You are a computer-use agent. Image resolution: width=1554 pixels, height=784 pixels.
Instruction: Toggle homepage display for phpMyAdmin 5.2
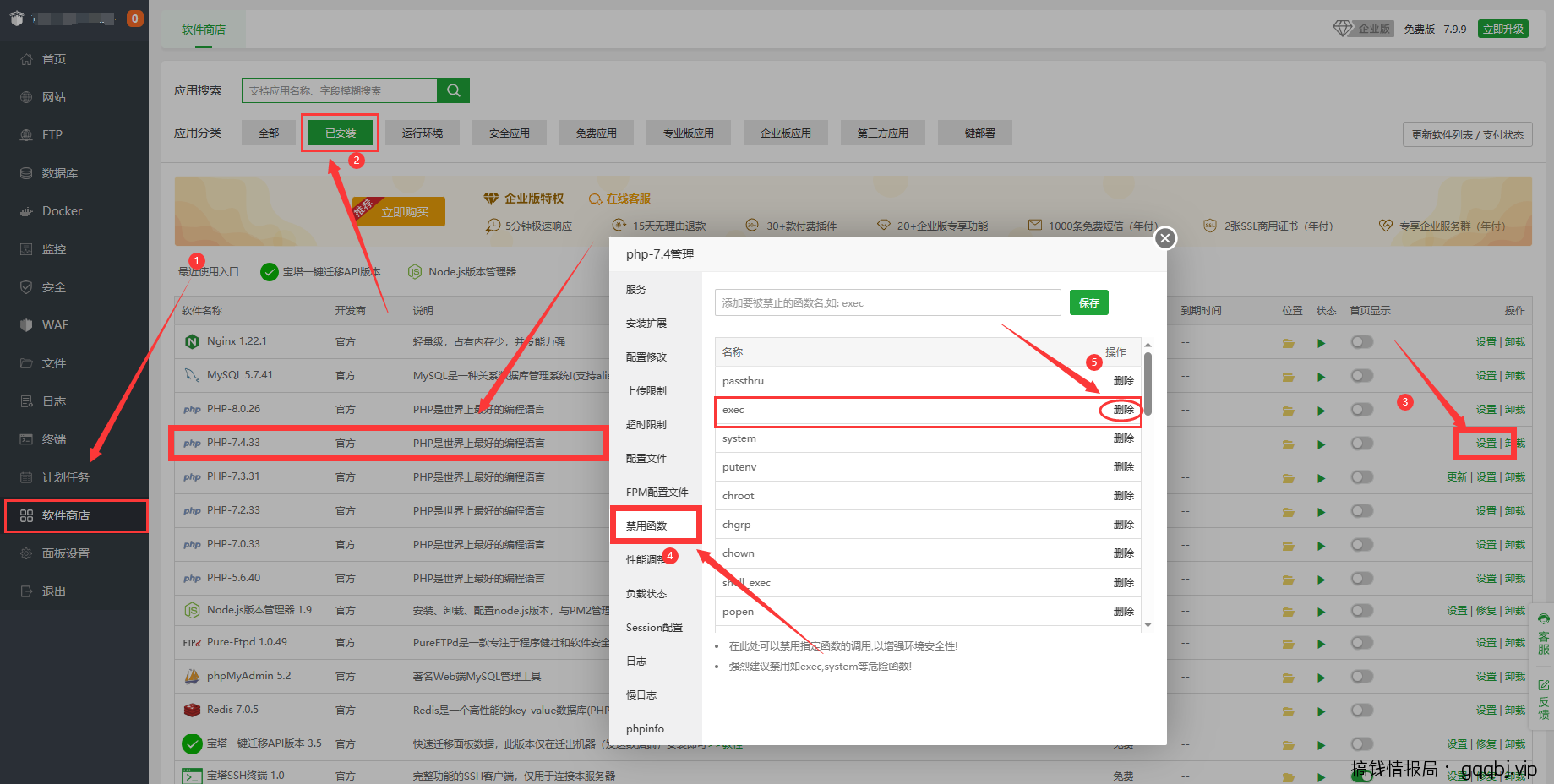pyautogui.click(x=1361, y=676)
